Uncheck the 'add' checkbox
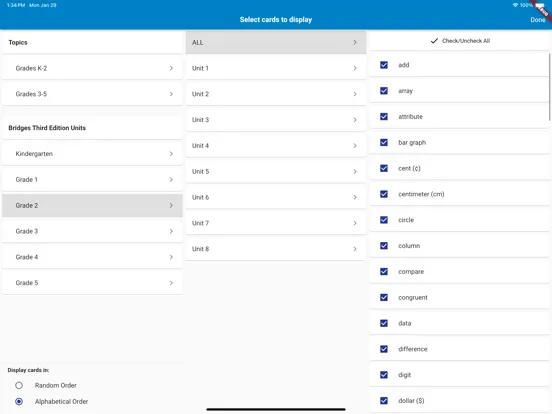Image resolution: width=552 pixels, height=414 pixels. (x=384, y=65)
